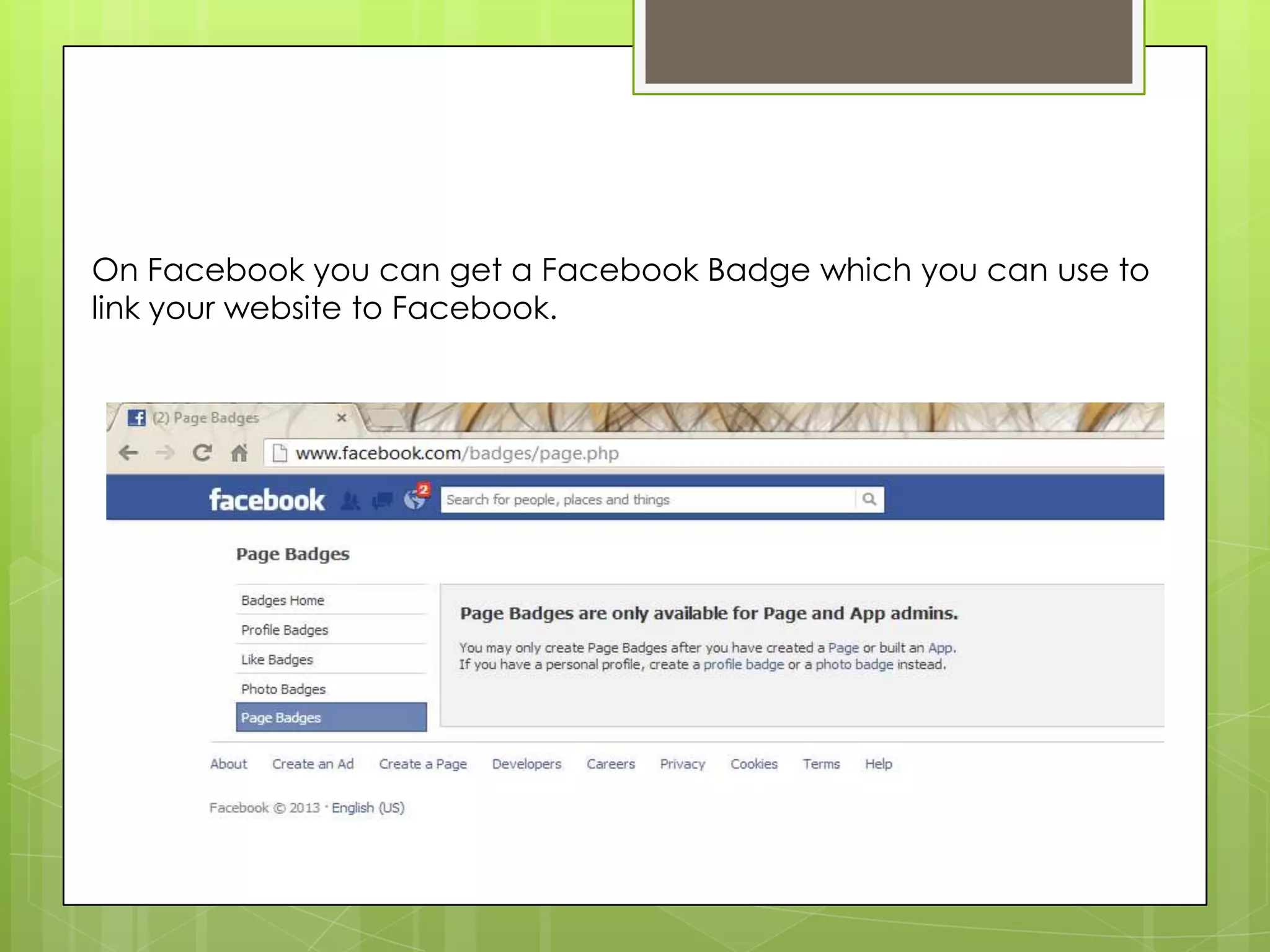Open the Developers footer link
Image resolution: width=1270 pixels, height=952 pixels.
(x=526, y=764)
